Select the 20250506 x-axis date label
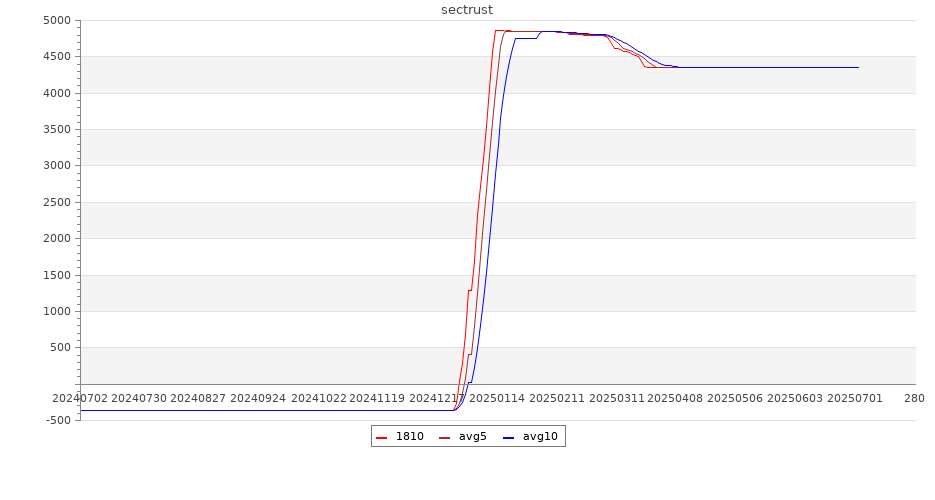935x500 pixels. click(x=735, y=398)
